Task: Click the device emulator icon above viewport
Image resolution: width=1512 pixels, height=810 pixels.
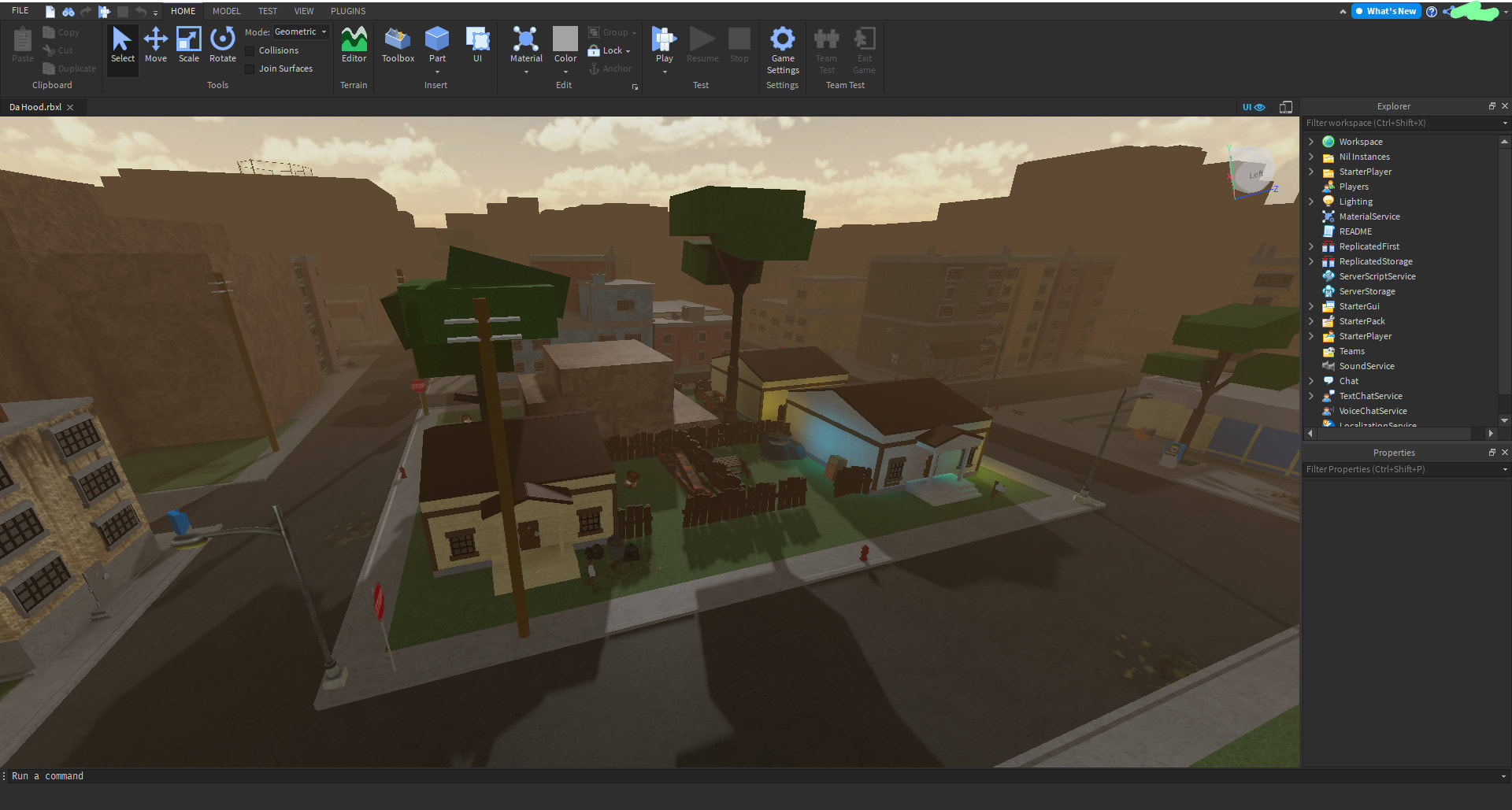Action: [1285, 107]
